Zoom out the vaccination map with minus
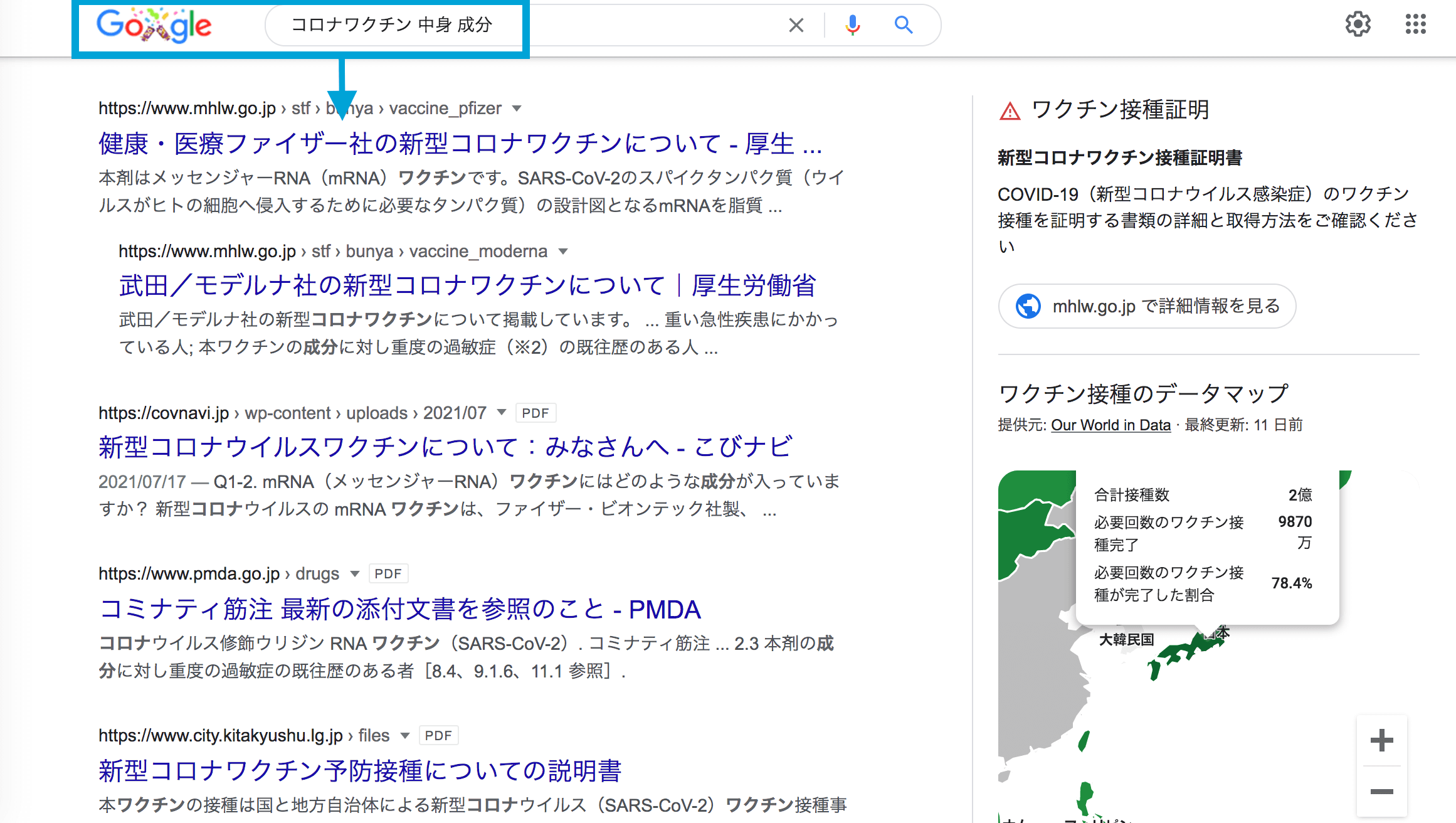Screen dimensions: 1456x823 coord(1381,791)
